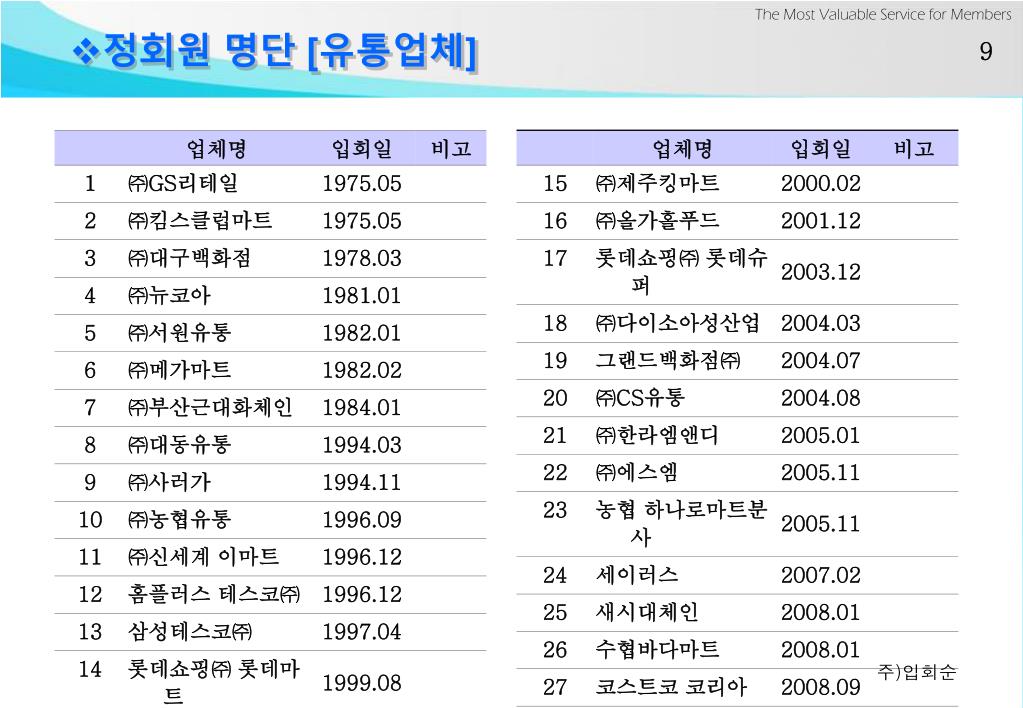This screenshot has height=708, width=1023.
Task: Click 삼성테스코㈜ in row 13
Action: [x=190, y=631]
